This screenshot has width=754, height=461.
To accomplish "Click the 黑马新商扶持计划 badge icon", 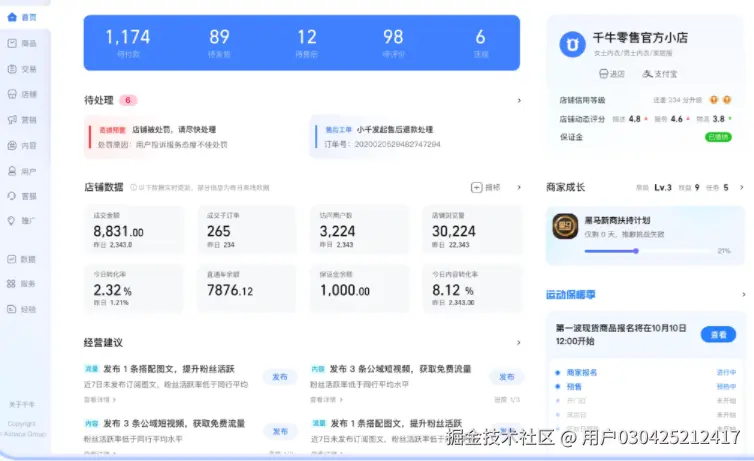I will (565, 226).
